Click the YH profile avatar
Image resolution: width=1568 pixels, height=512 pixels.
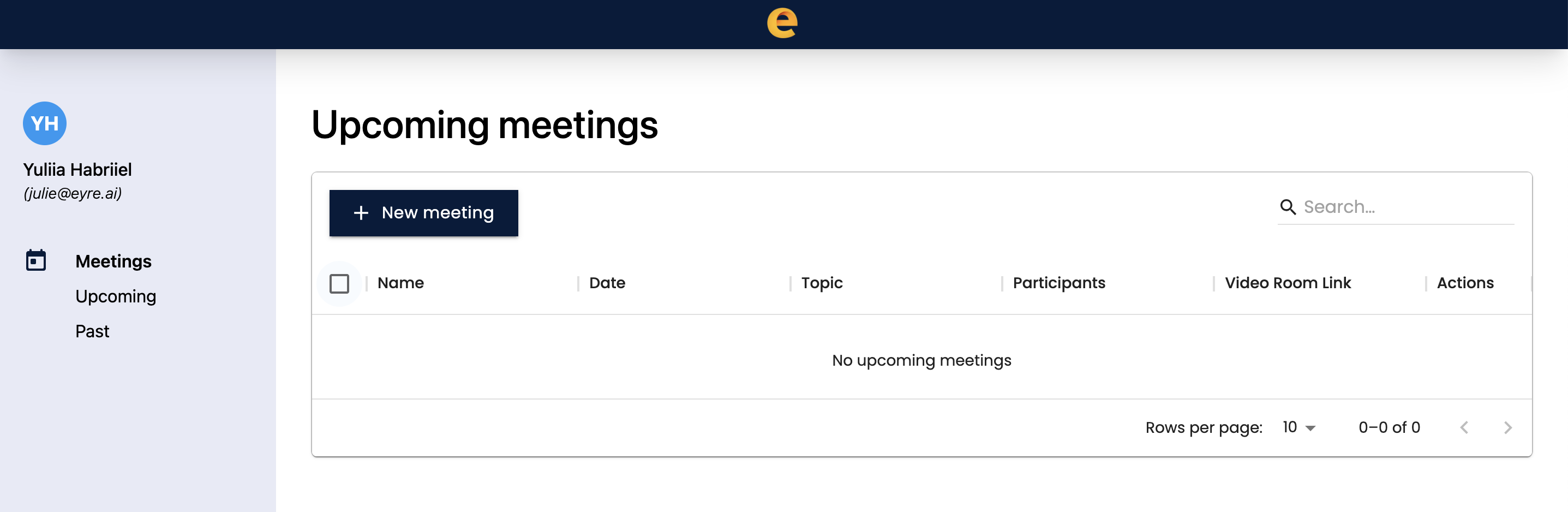[44, 123]
